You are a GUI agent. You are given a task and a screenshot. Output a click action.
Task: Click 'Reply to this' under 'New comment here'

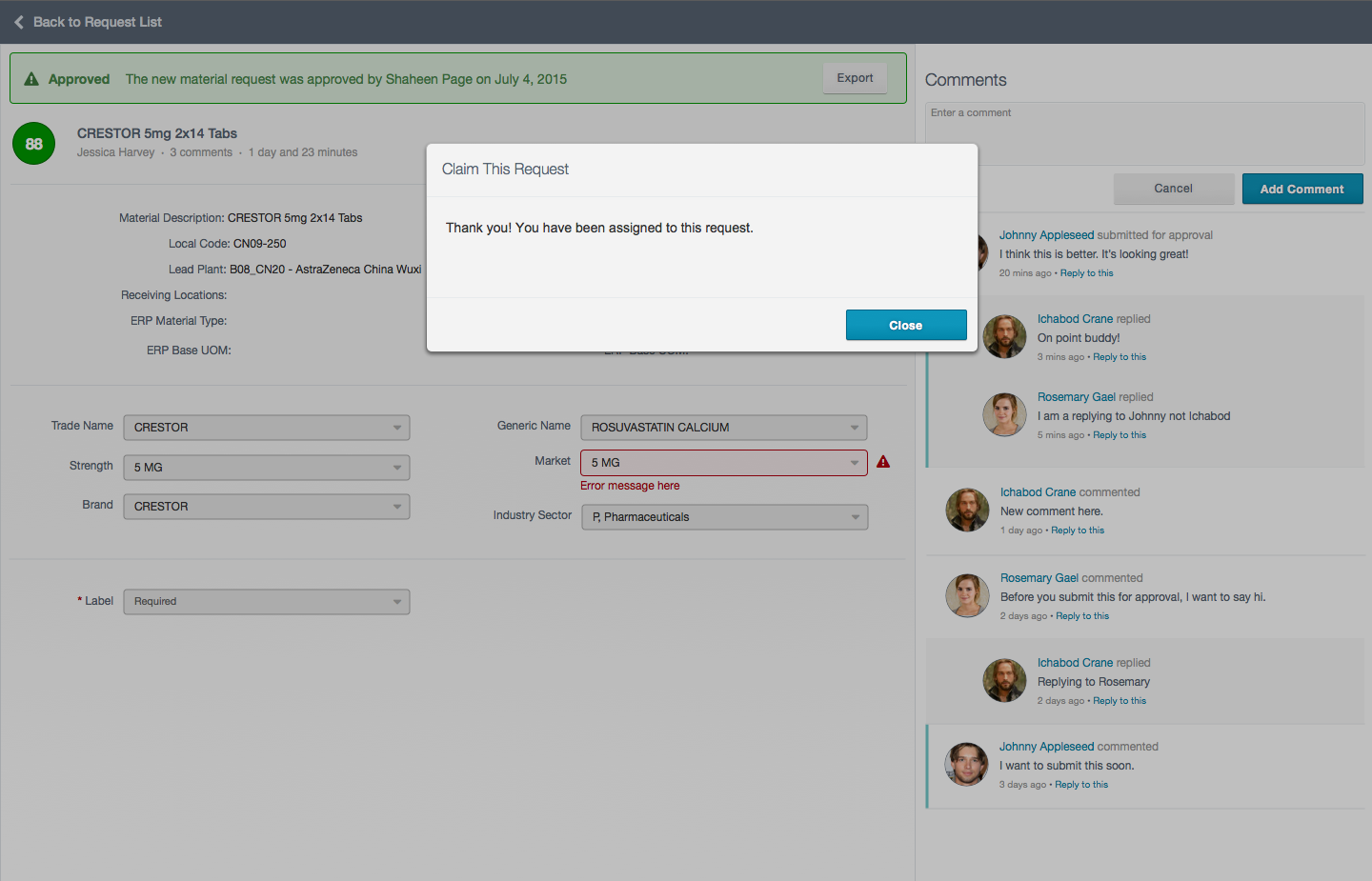click(x=1078, y=531)
